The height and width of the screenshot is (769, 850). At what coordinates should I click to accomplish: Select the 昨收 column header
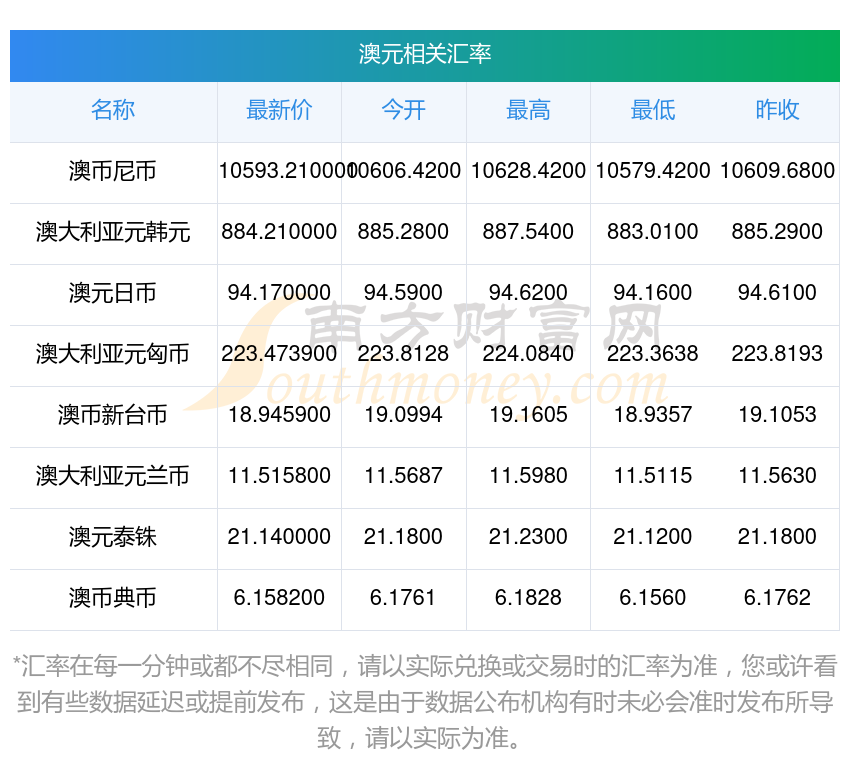point(777,110)
